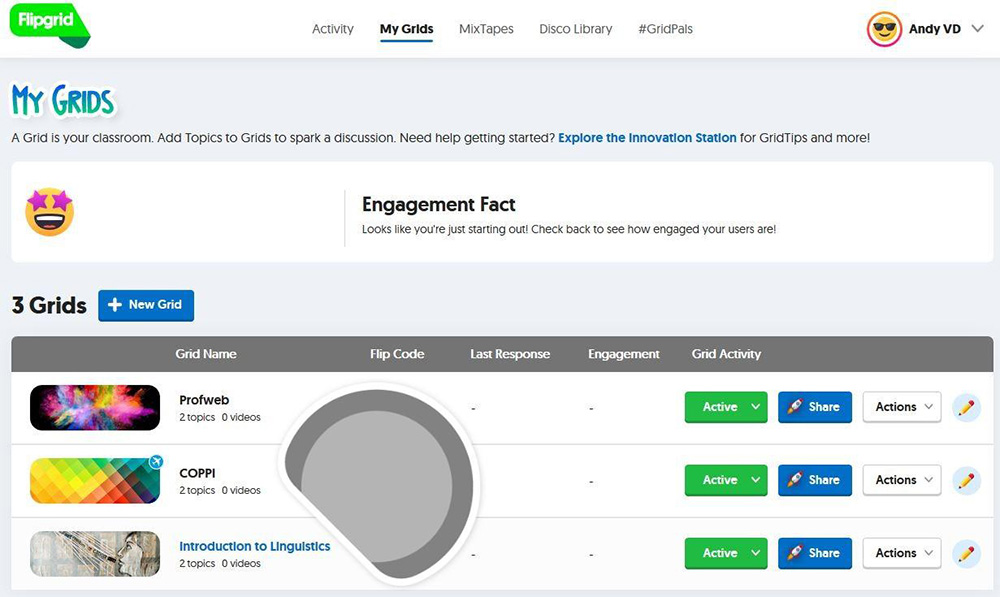Expand the Actions menu for COPPI
Screen dimensions: 1000x597
(x=902, y=480)
